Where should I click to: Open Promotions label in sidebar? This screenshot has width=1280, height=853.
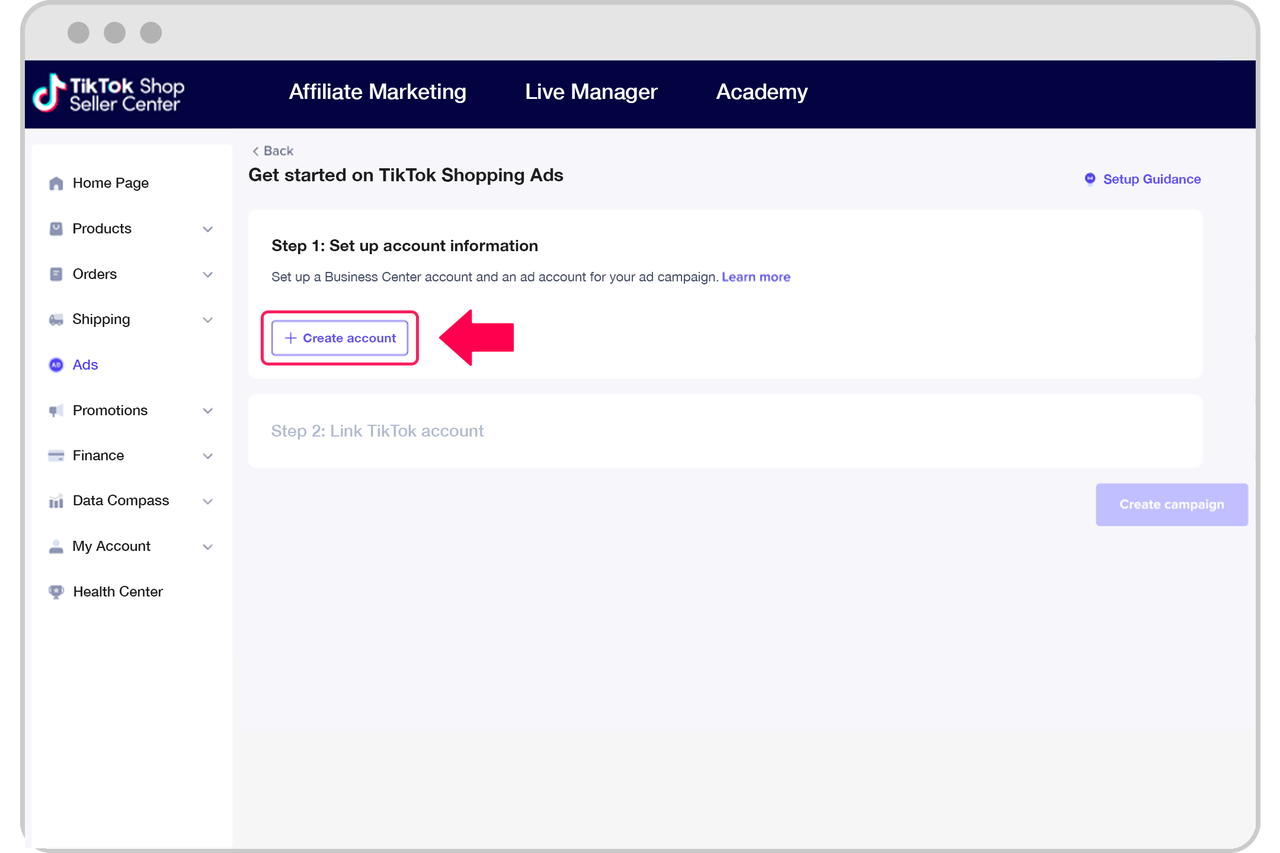coord(110,411)
